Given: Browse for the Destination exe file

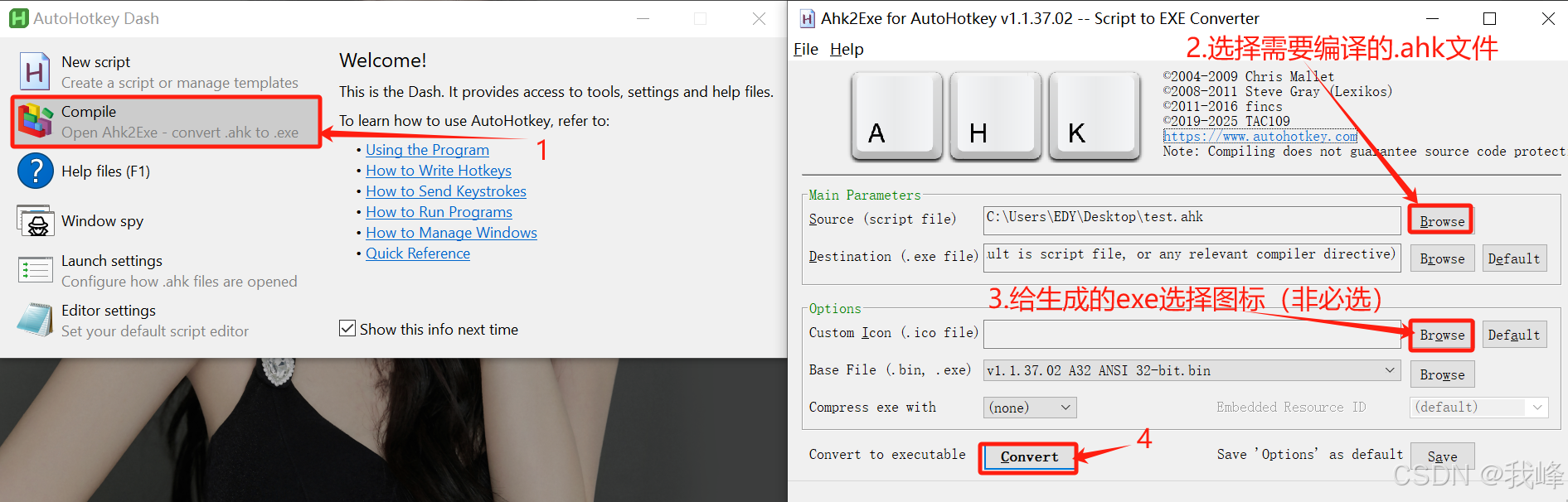Looking at the screenshot, I should 1442,258.
